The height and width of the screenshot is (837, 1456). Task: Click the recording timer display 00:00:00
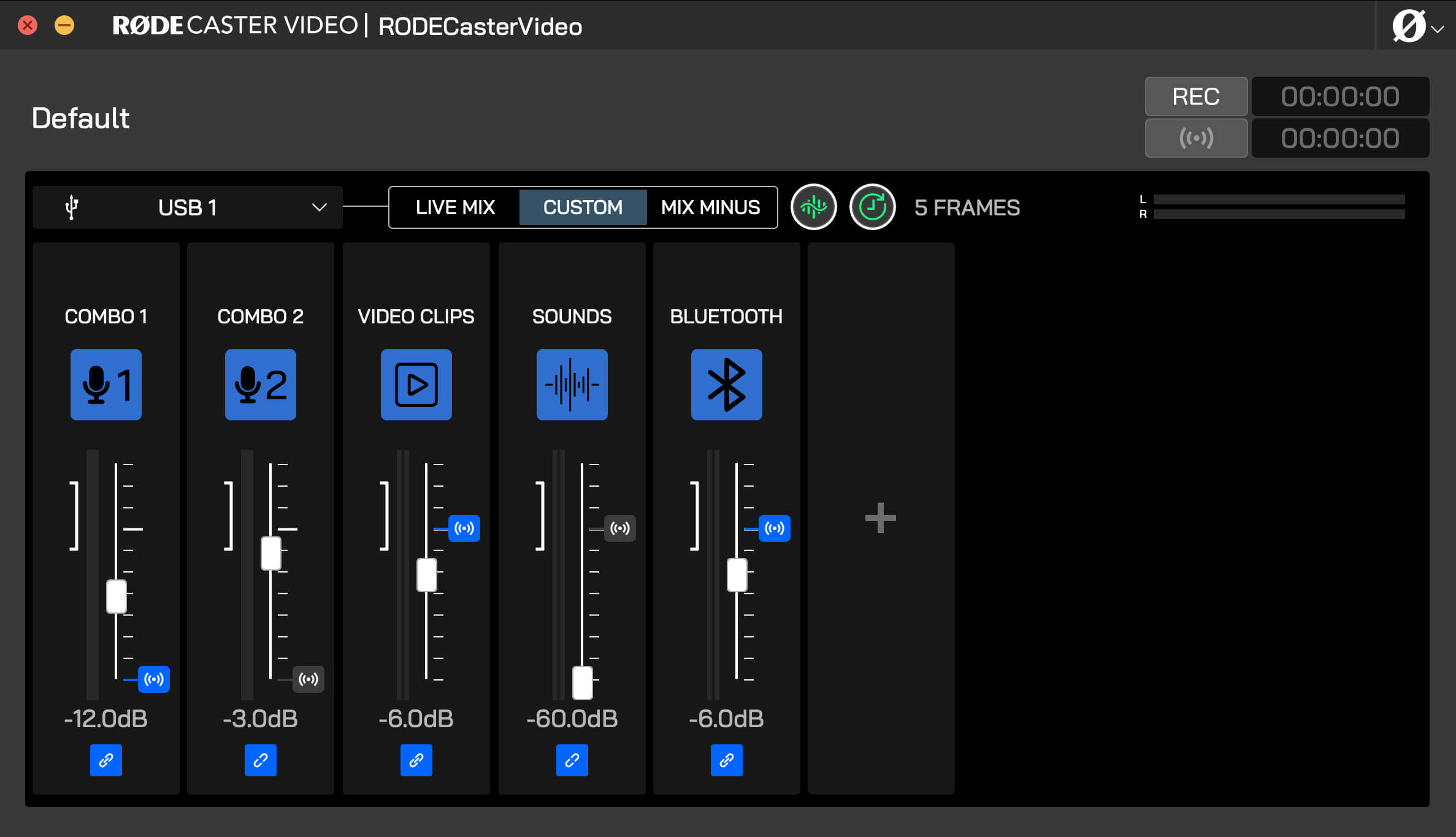click(1340, 96)
